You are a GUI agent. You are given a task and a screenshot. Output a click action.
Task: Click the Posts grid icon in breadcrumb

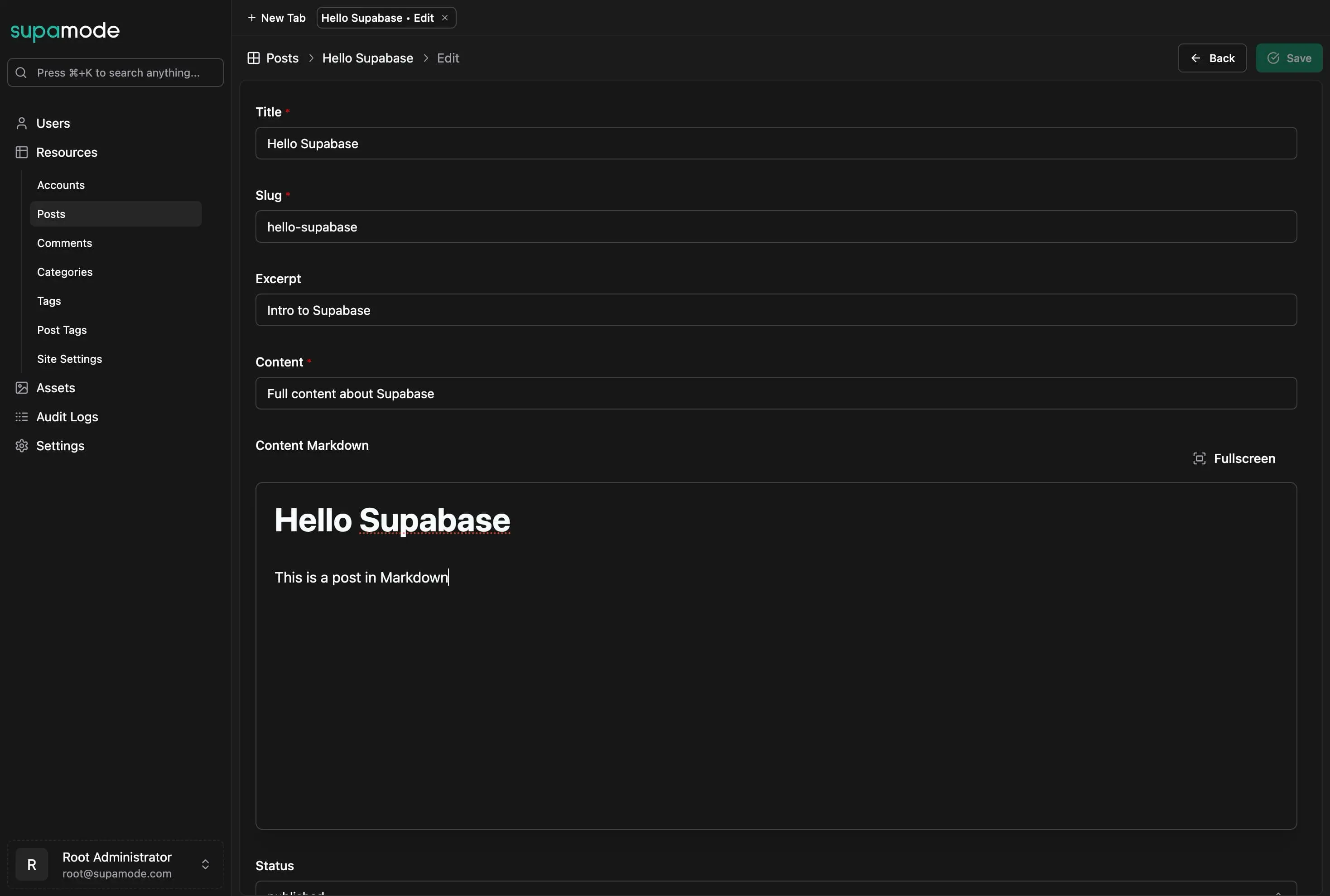[254, 58]
